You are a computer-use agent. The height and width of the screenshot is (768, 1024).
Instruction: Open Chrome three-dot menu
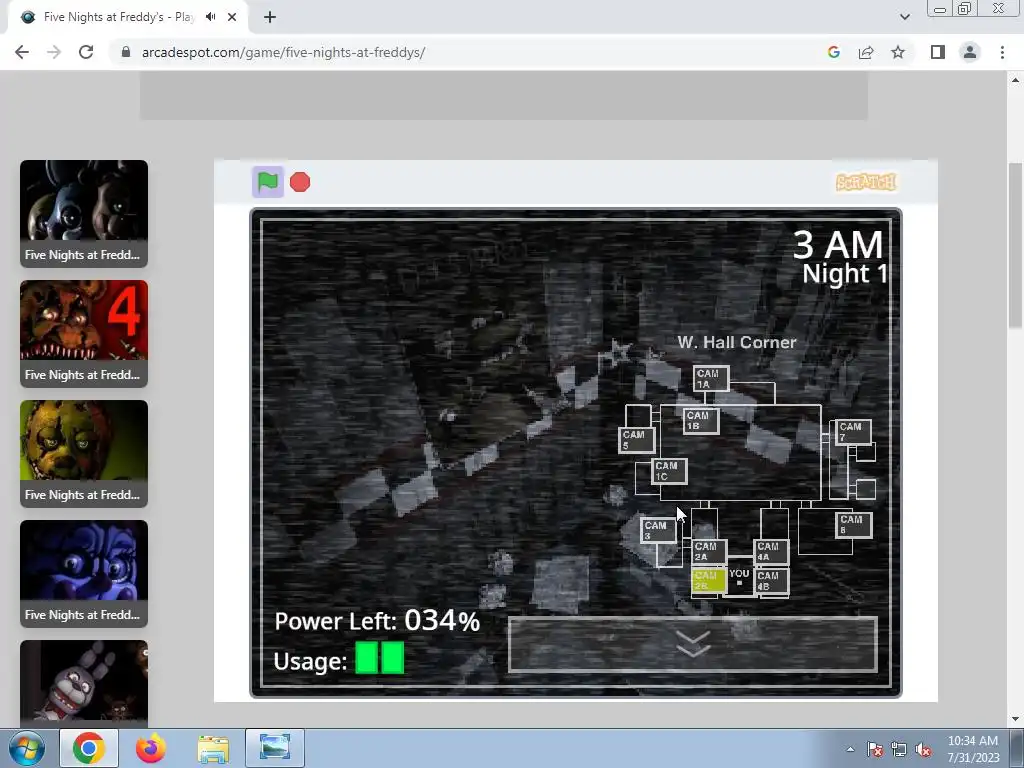click(1002, 52)
